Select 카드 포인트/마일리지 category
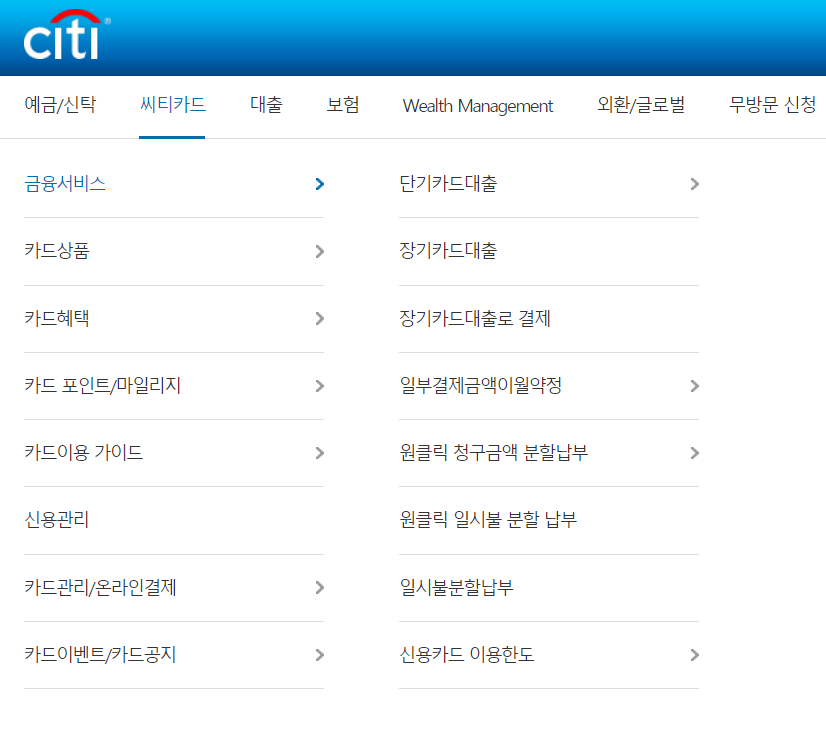The height and width of the screenshot is (731, 826). pos(103,386)
